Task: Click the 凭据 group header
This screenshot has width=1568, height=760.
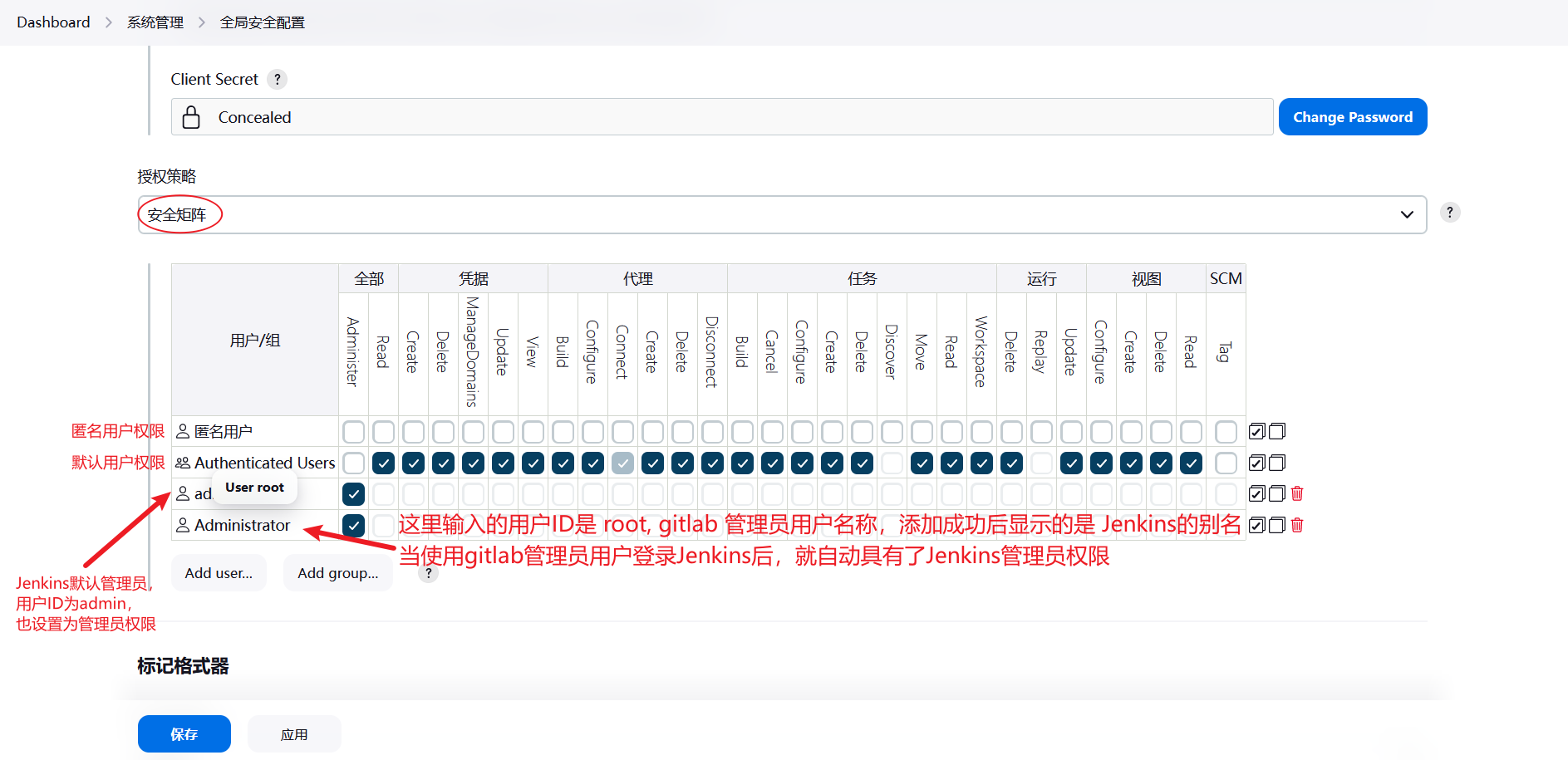Action: [x=474, y=279]
